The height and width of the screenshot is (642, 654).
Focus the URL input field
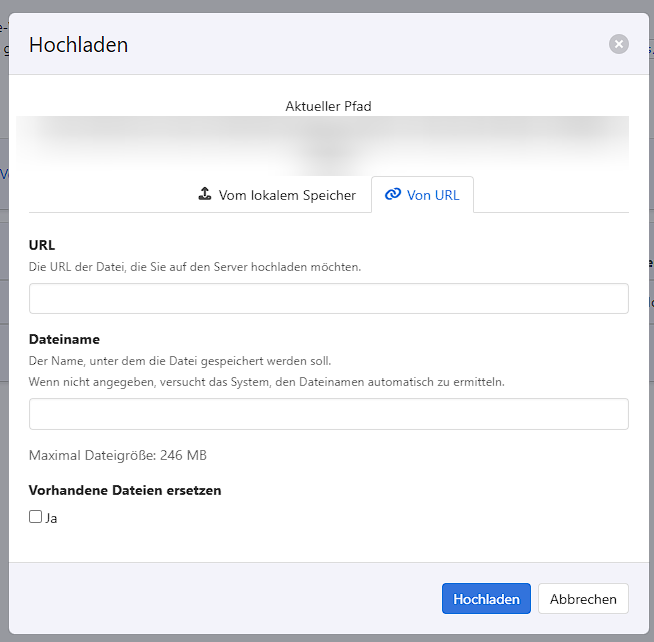point(328,299)
